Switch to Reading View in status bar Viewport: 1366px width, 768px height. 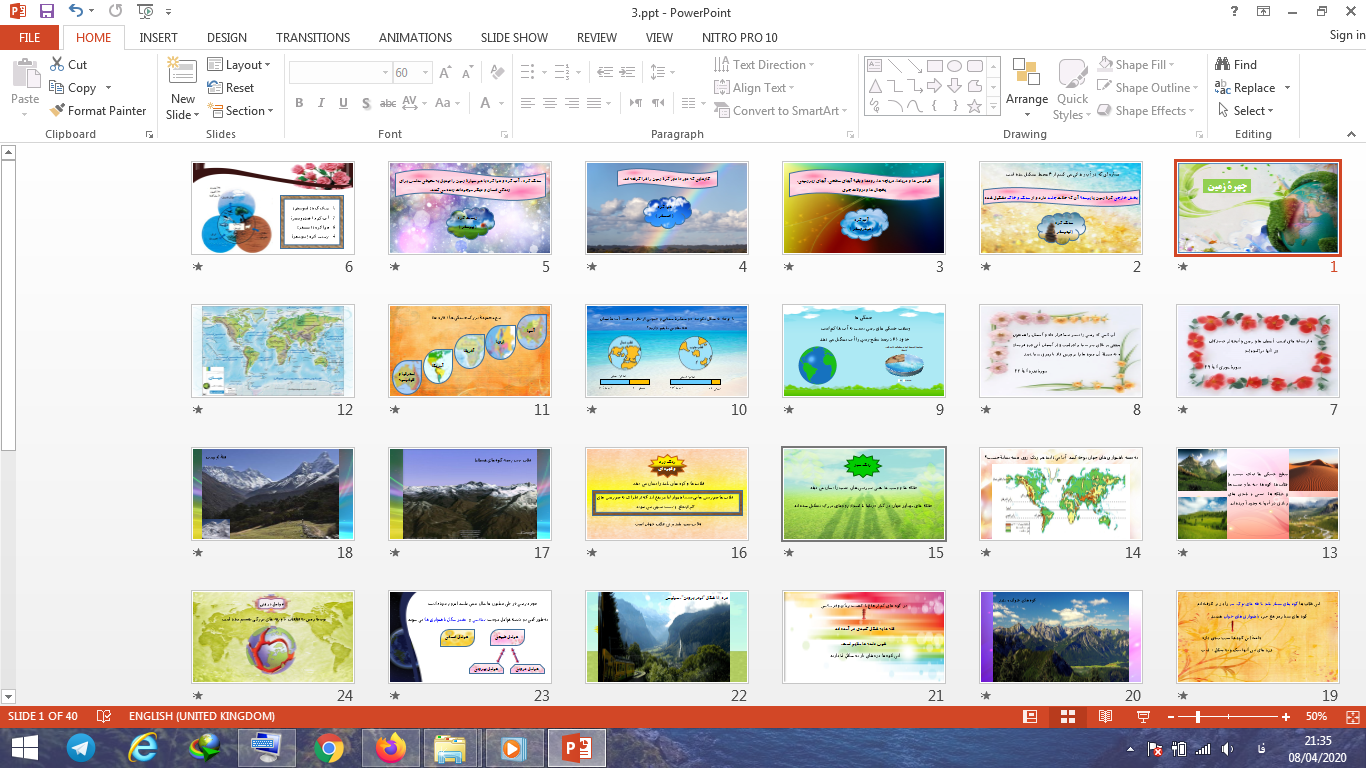coord(1105,717)
